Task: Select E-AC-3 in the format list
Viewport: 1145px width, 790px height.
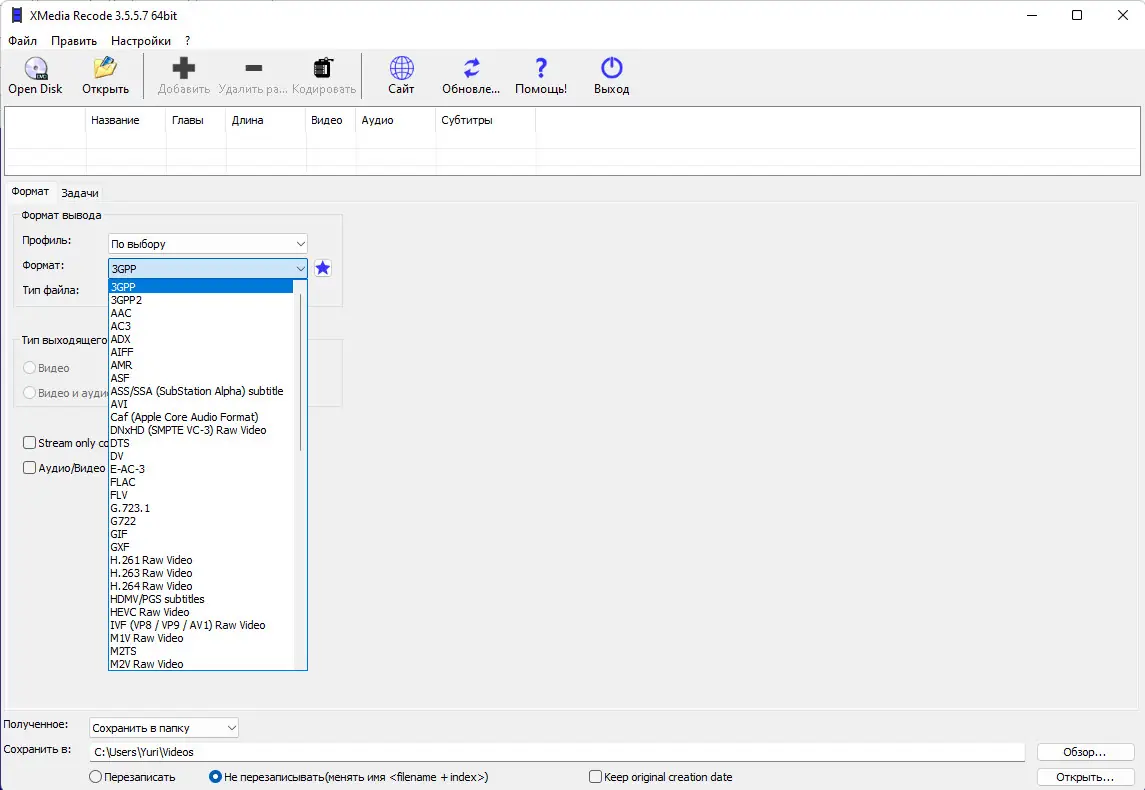Action: pyautogui.click(x=201, y=469)
